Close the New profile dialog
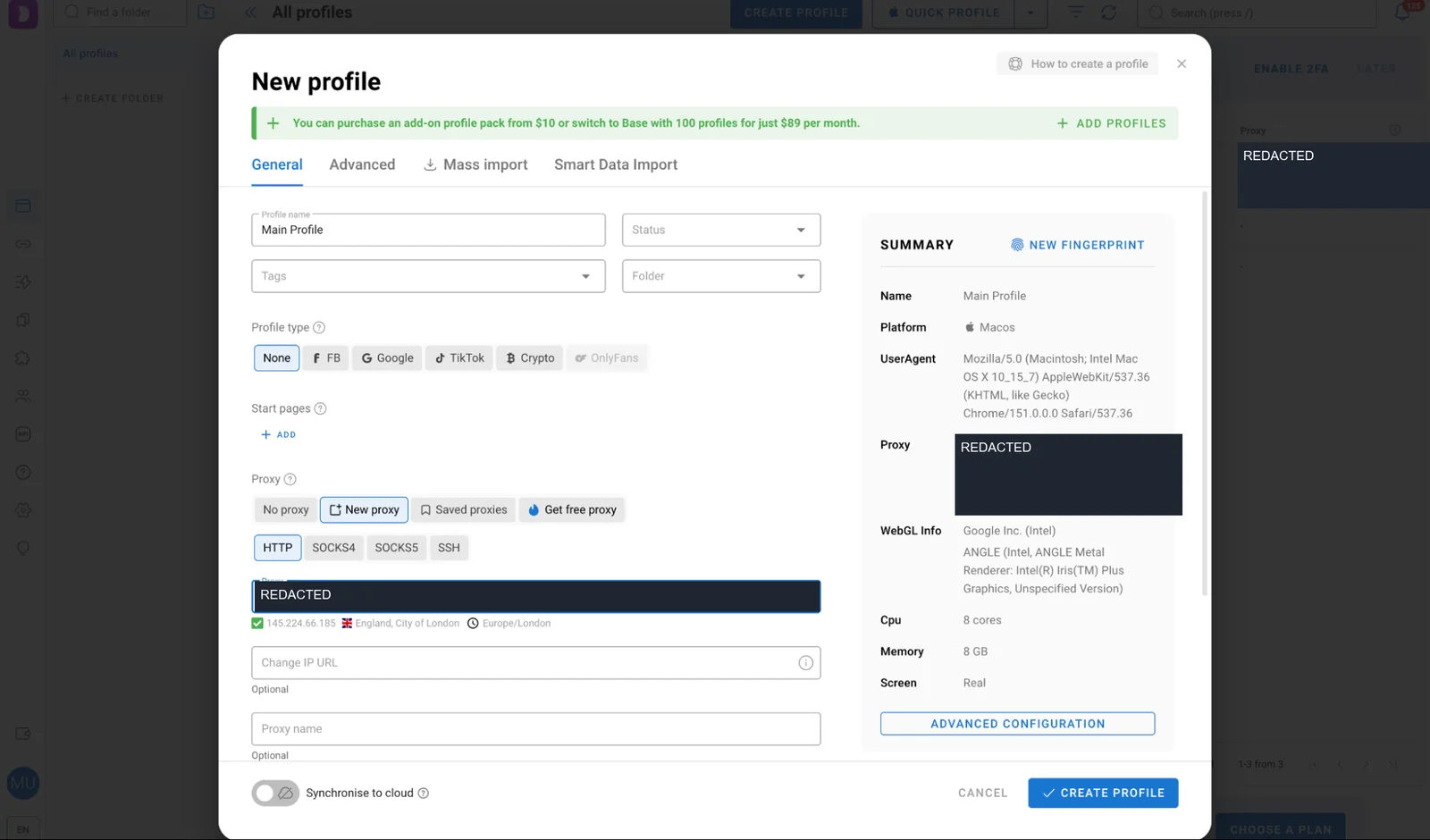1430x840 pixels. tap(1182, 64)
